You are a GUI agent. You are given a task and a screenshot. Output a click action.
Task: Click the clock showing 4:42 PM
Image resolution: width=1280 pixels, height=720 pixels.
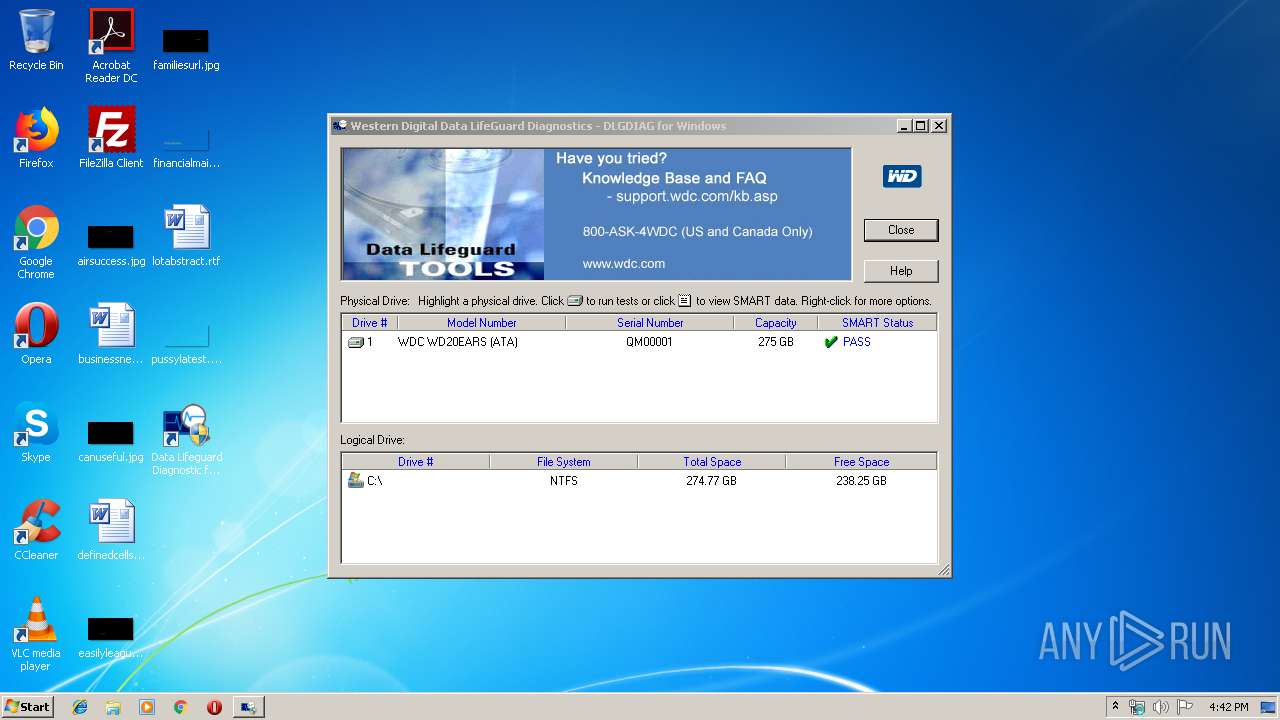pos(1228,707)
